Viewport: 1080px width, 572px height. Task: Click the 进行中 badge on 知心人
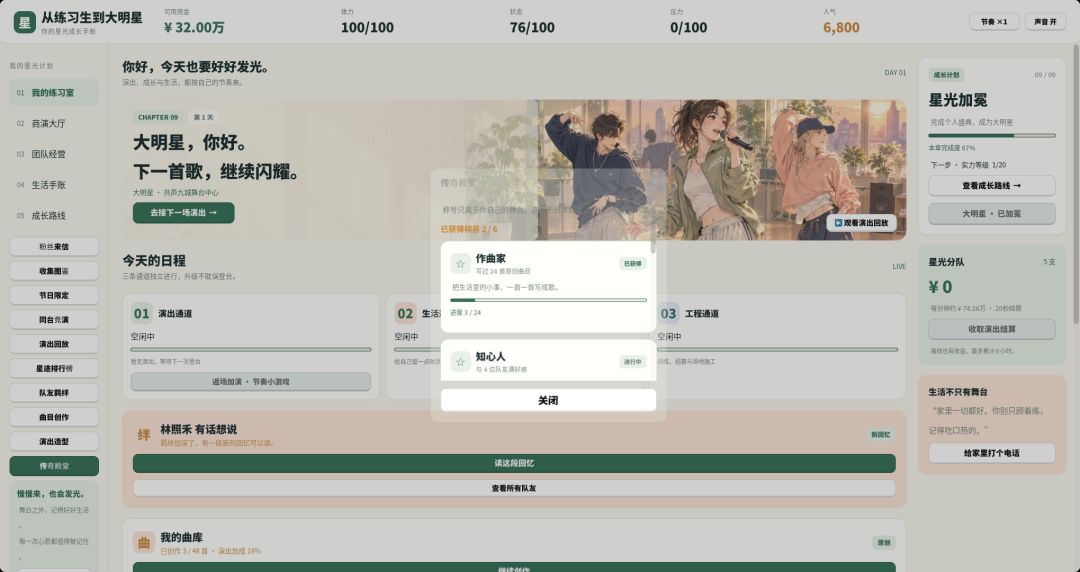pyautogui.click(x=632, y=362)
